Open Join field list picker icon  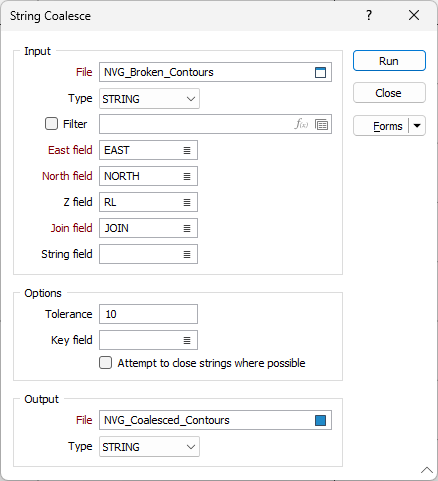click(x=187, y=228)
